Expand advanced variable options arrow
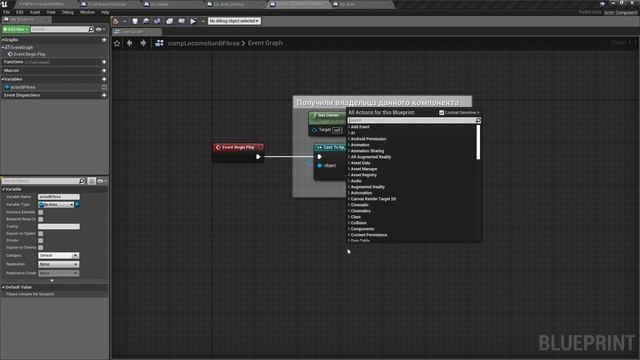This screenshot has height=360, width=640. tap(52, 280)
